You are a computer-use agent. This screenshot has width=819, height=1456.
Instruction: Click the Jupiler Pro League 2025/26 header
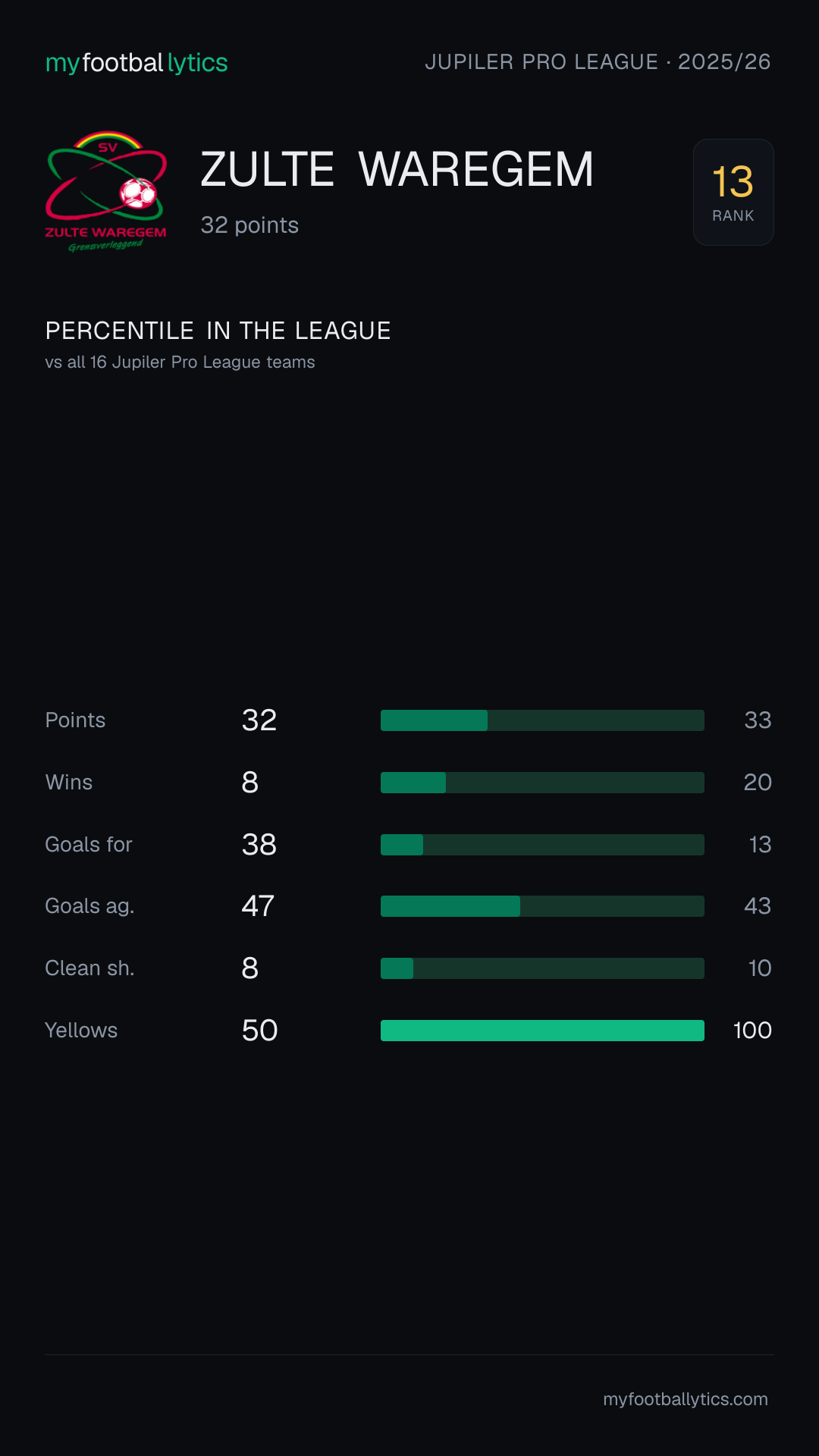pyautogui.click(x=598, y=61)
